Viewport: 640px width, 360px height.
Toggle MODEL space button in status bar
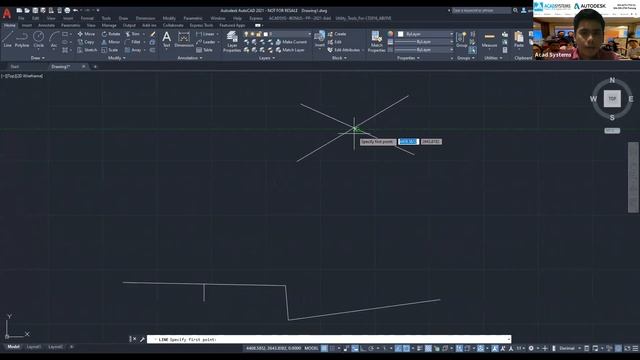pos(311,348)
